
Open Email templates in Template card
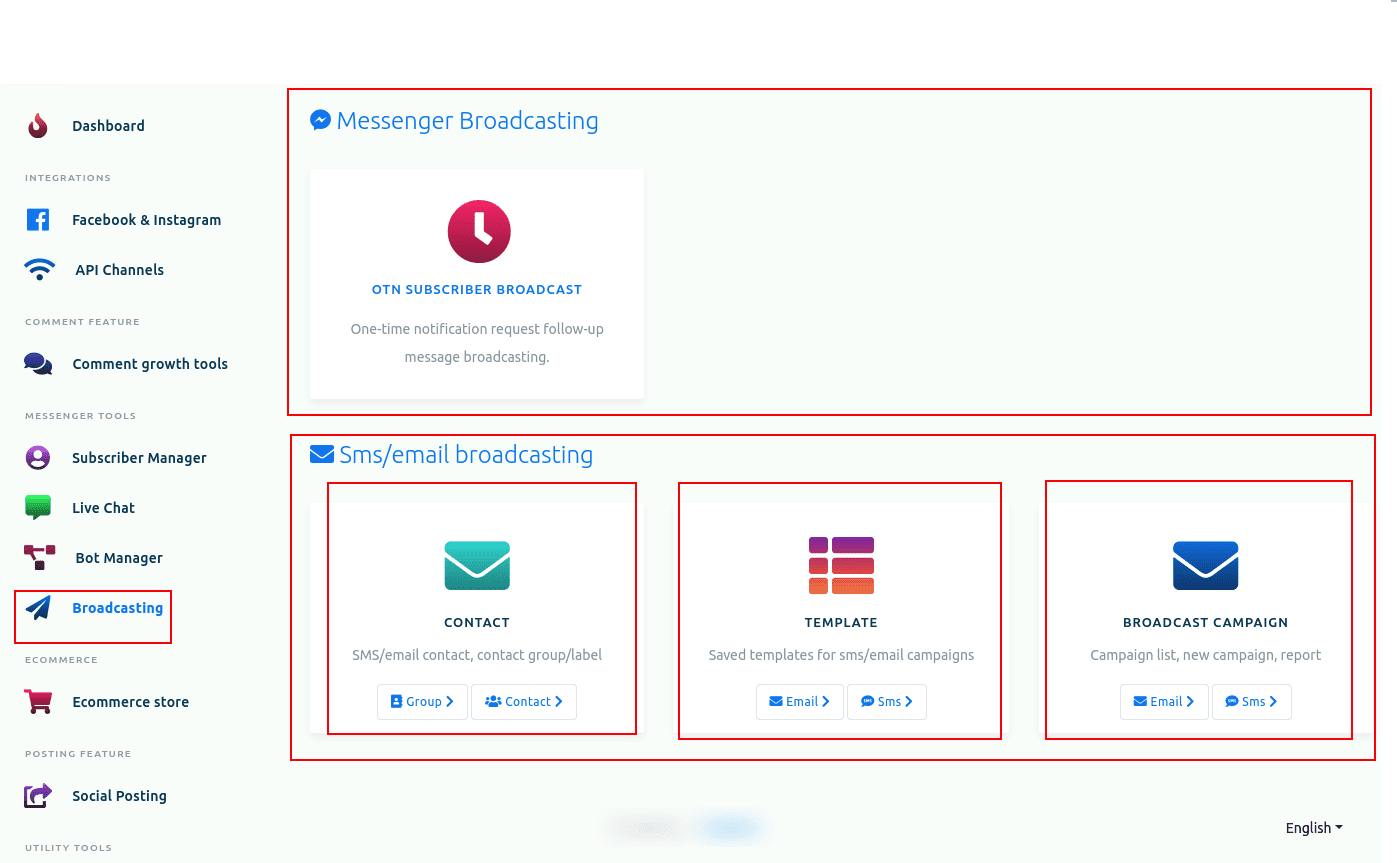click(799, 702)
